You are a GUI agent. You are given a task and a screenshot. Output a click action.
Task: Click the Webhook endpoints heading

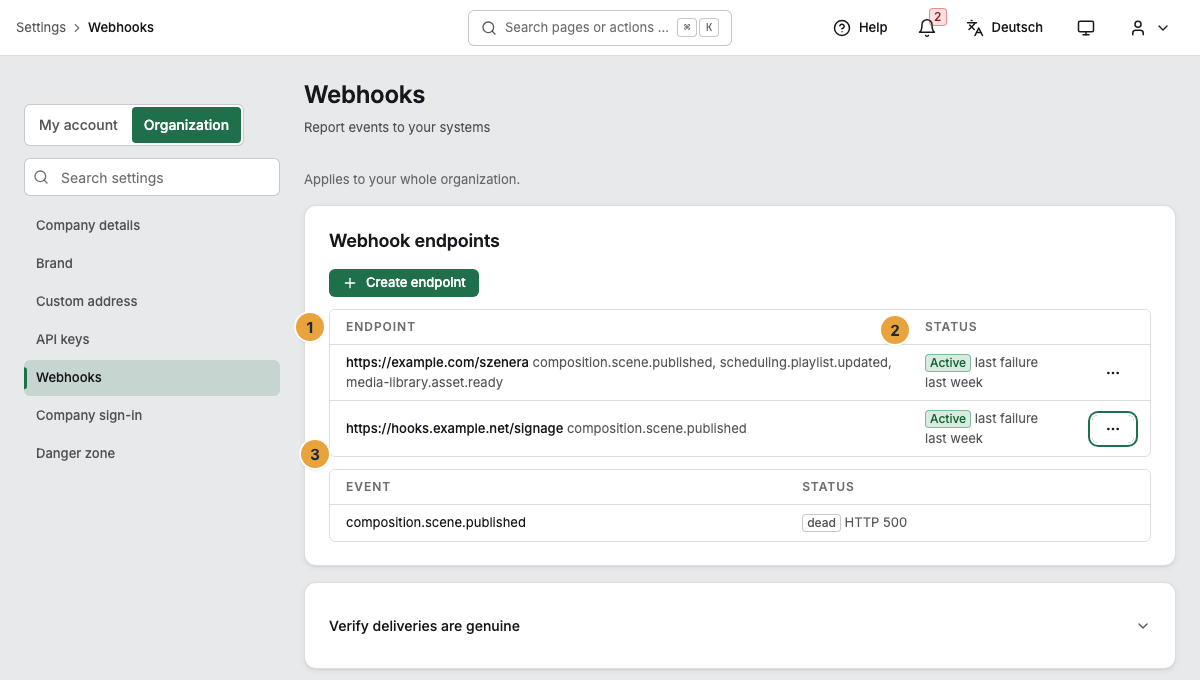tap(414, 241)
